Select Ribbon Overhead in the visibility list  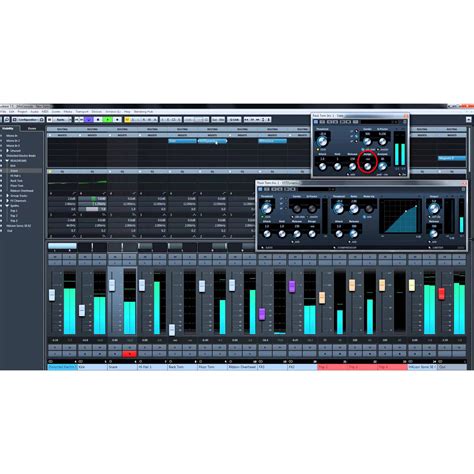click(x=22, y=191)
